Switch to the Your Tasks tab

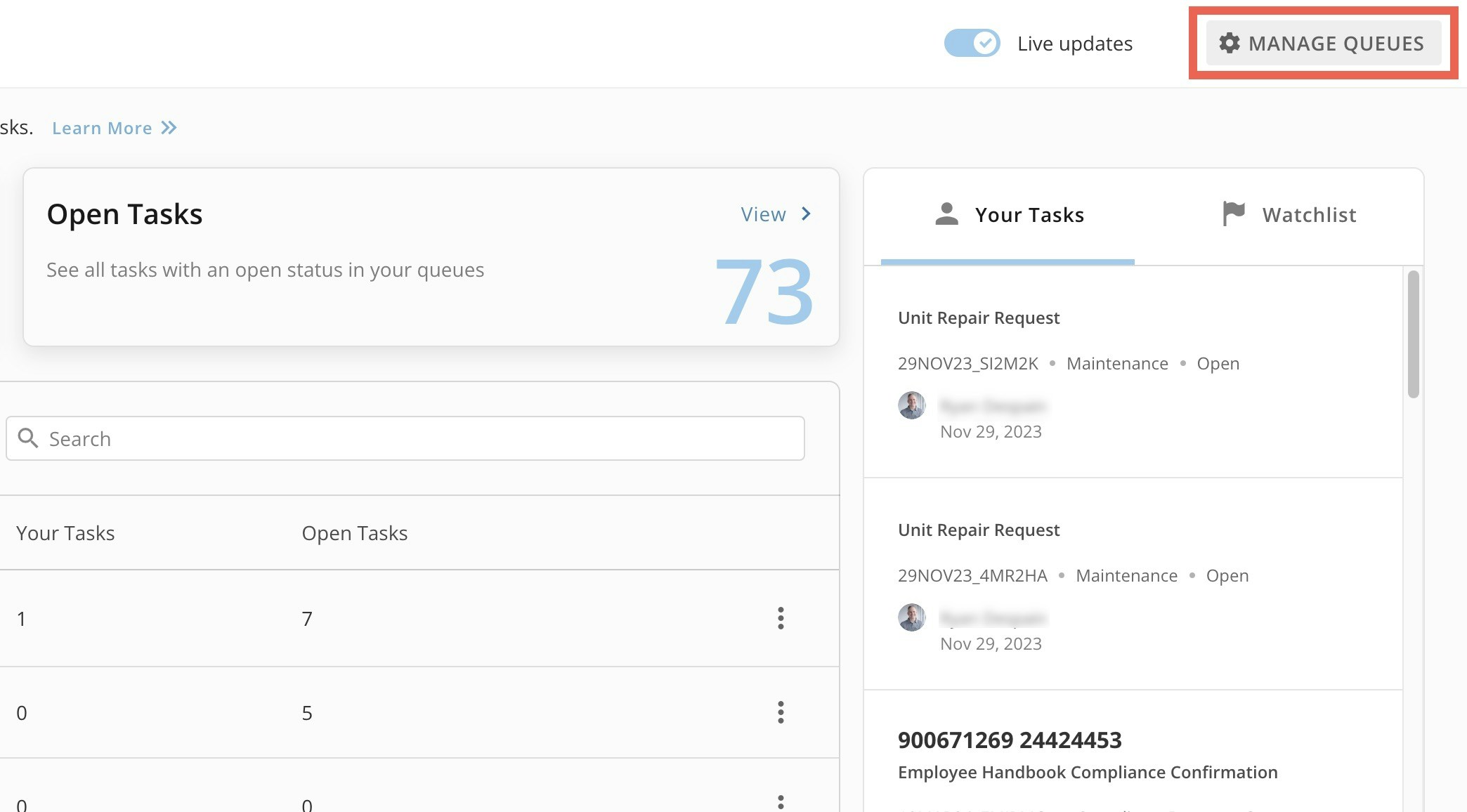(1029, 215)
